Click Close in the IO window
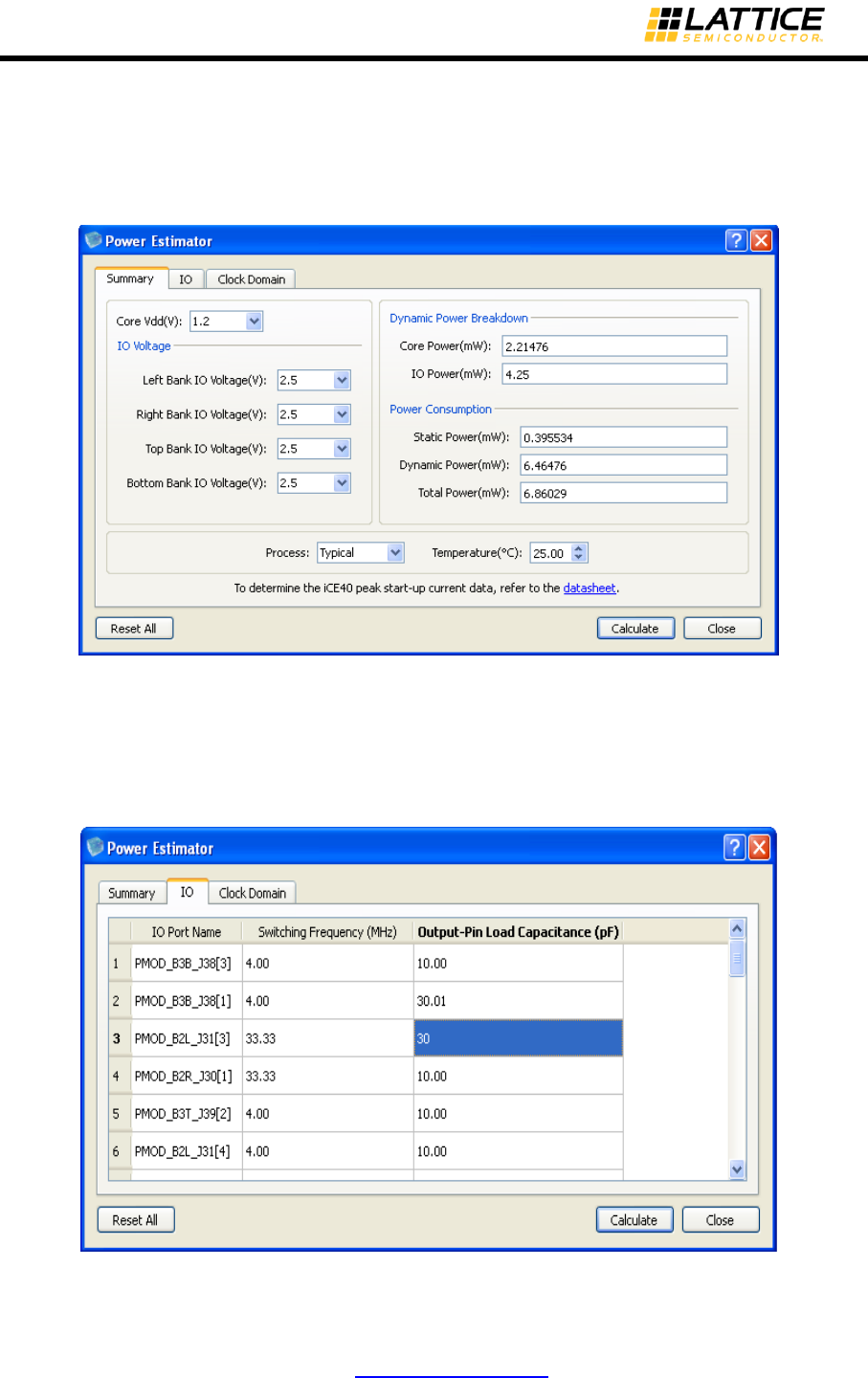 point(721,1220)
